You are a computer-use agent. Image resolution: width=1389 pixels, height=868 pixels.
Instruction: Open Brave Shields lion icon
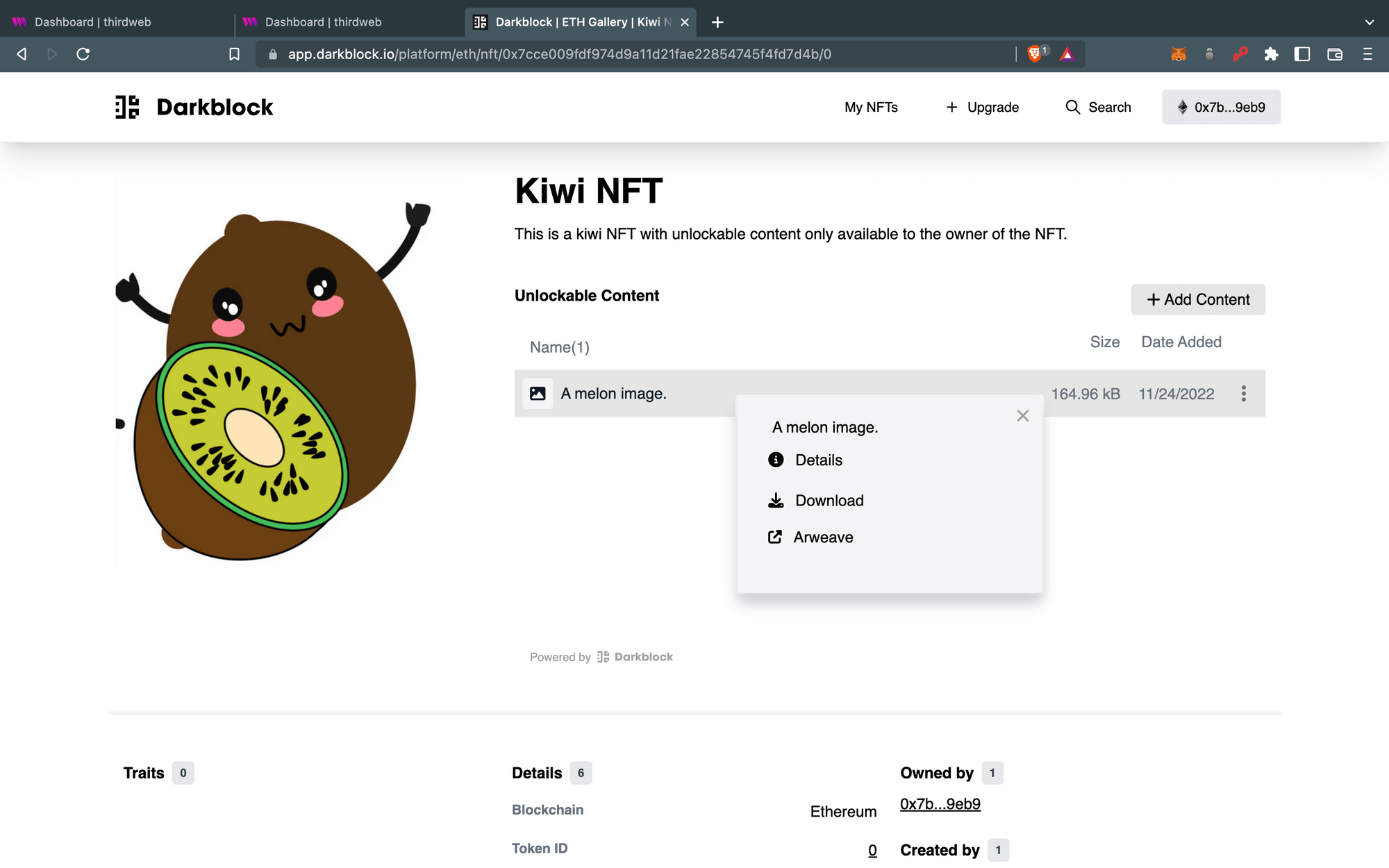click(x=1035, y=54)
